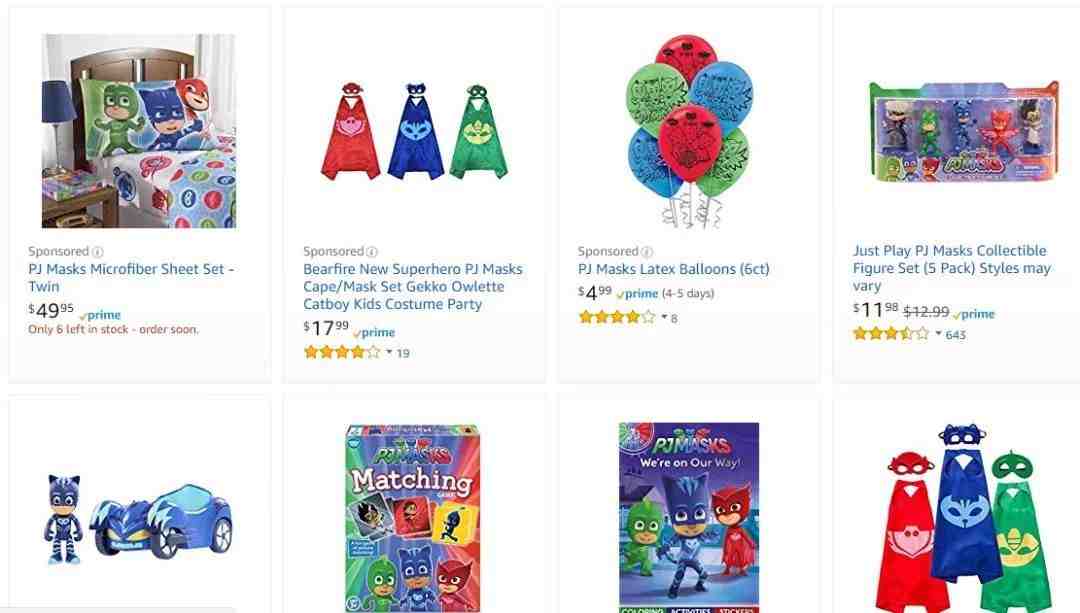Expand rating breakdown arrow beside 643 reviews
1080x613 pixels.
click(938, 334)
